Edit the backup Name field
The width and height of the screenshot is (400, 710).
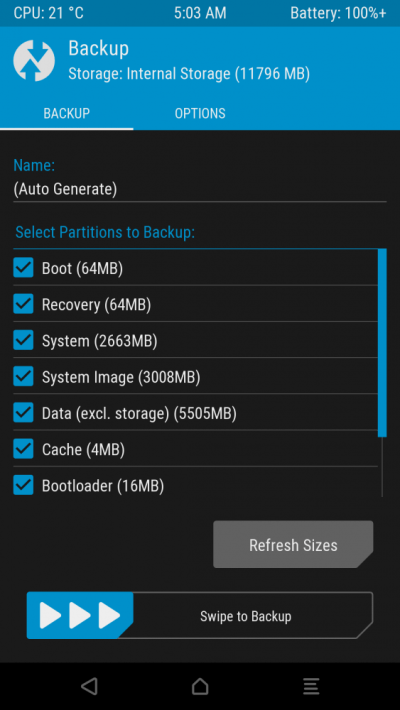click(x=200, y=189)
